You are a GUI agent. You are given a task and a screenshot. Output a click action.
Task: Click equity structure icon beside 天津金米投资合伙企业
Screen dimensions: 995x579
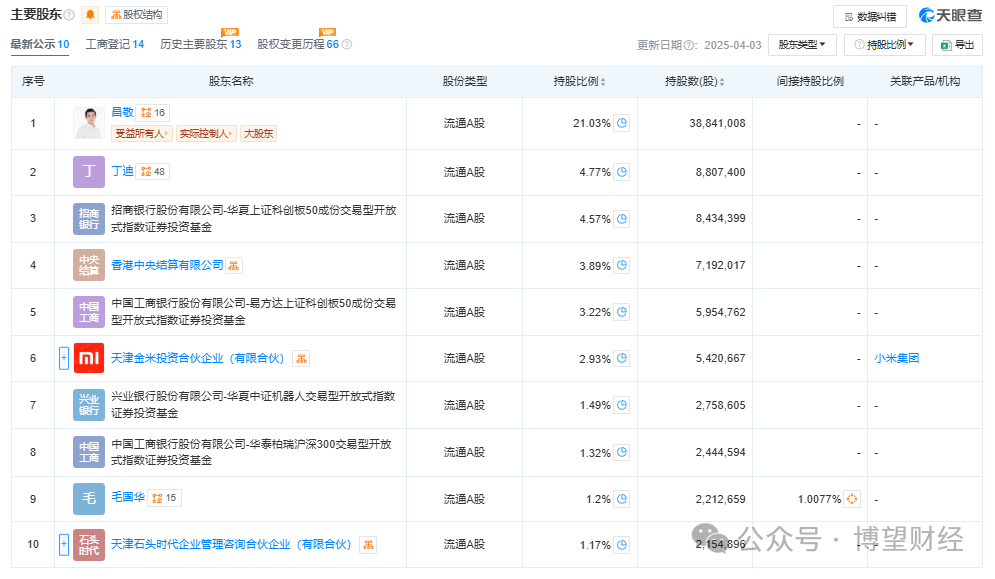pyautogui.click(x=300, y=358)
